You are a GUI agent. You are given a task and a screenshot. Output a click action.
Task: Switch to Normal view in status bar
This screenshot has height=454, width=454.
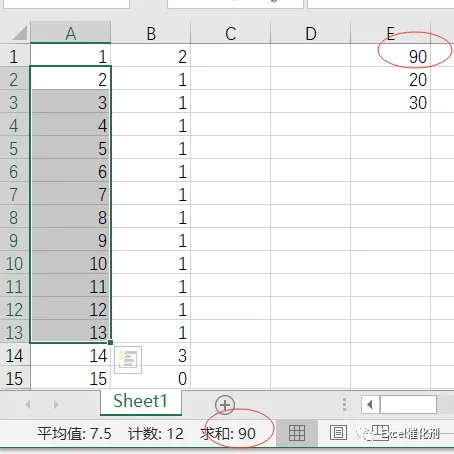tap(297, 433)
